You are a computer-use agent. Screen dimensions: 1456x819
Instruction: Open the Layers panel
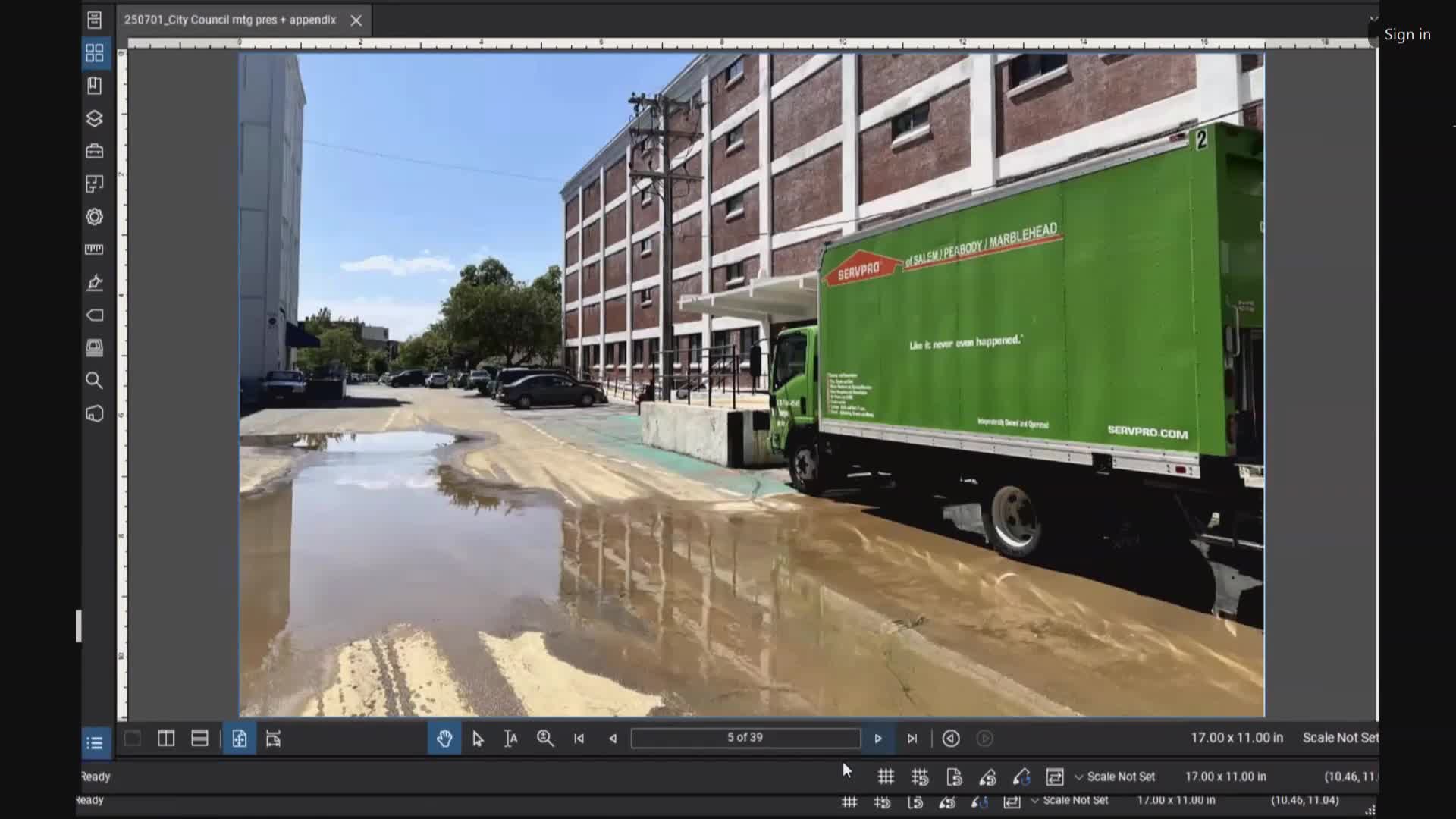click(x=94, y=118)
